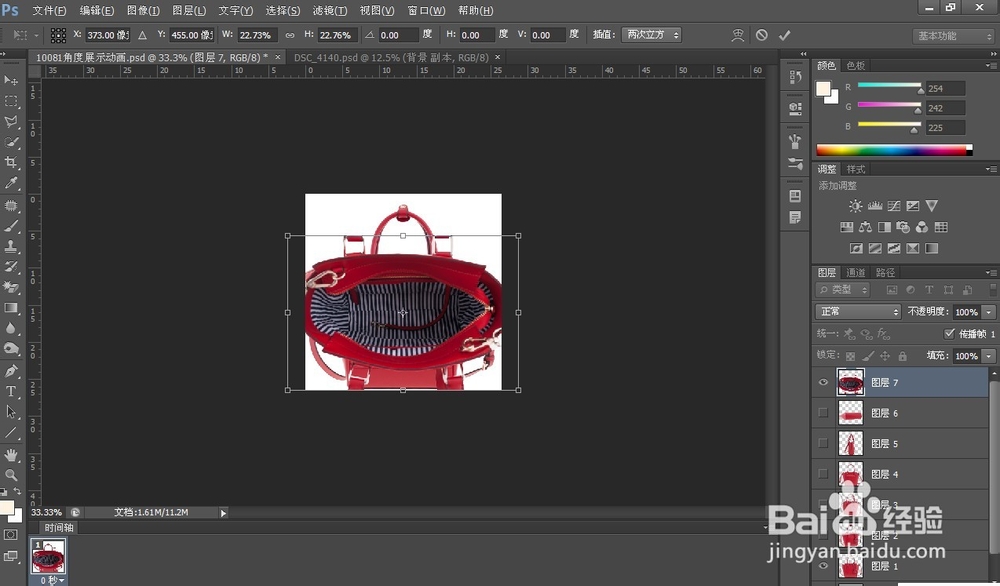
Task: Select the Path Selection tool
Action: pyautogui.click(x=11, y=412)
